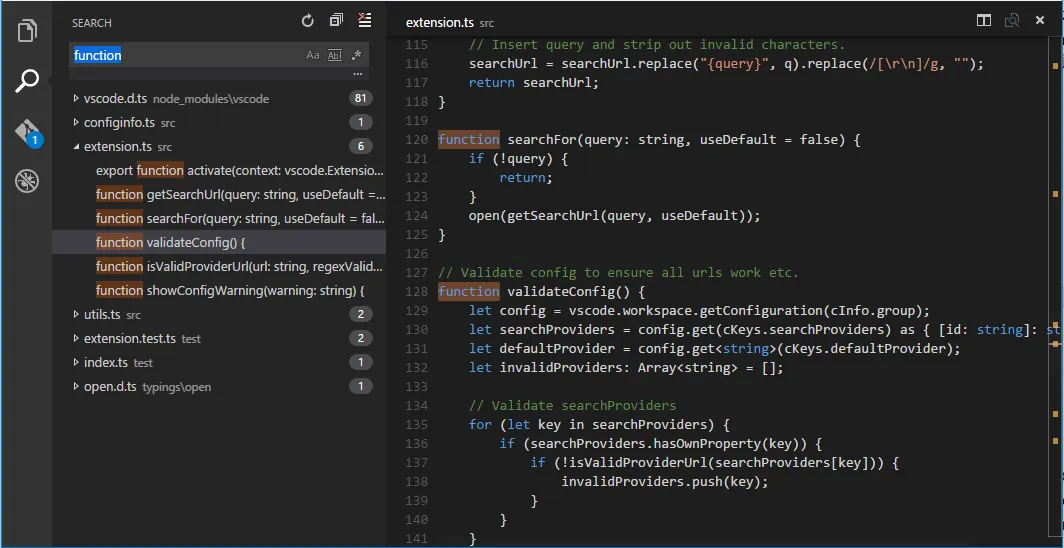Select the Search icon in activity bar
The width and height of the screenshot is (1064, 548).
(x=27, y=81)
